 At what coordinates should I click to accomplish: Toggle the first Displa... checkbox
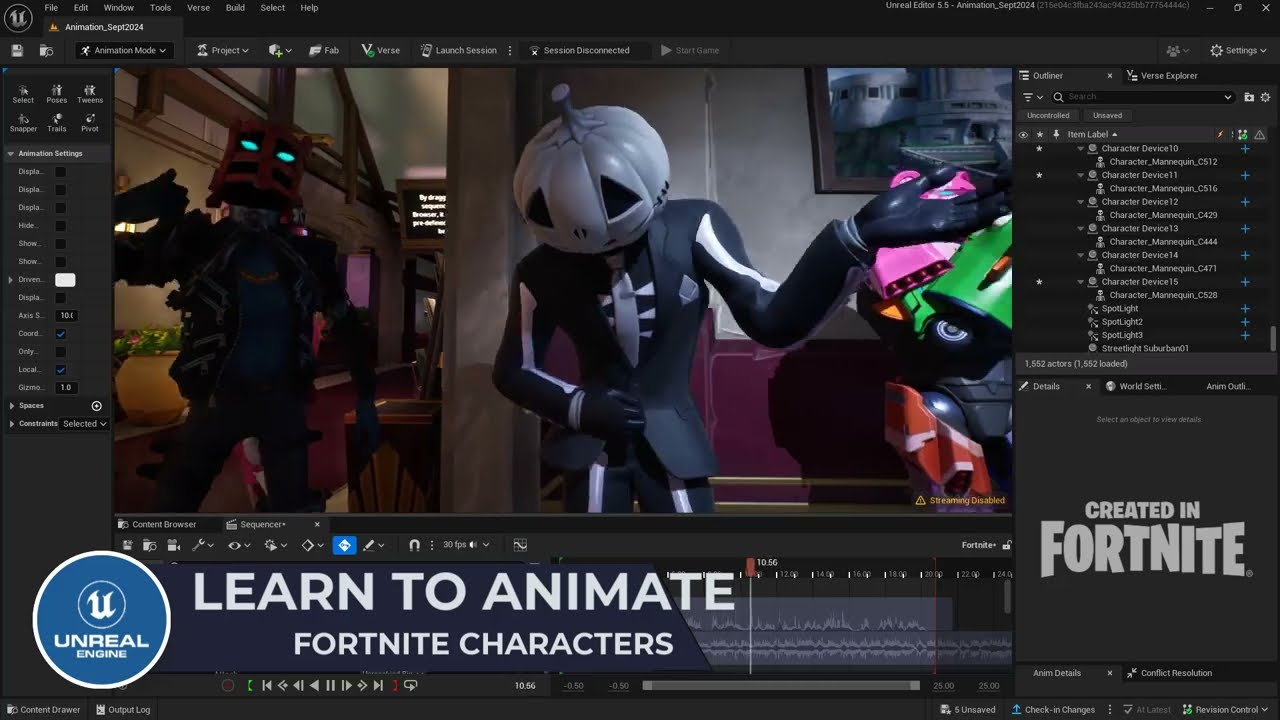click(x=60, y=172)
